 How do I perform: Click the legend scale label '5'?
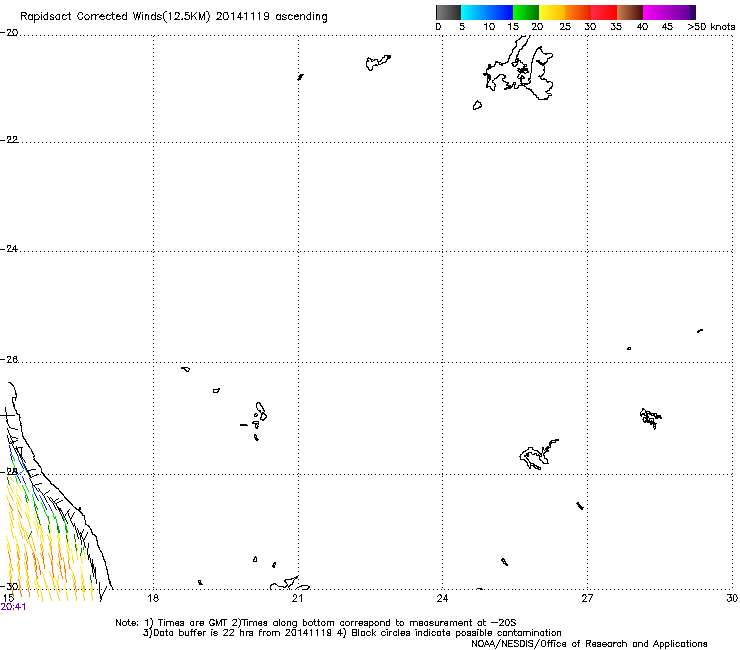pyautogui.click(x=462, y=27)
